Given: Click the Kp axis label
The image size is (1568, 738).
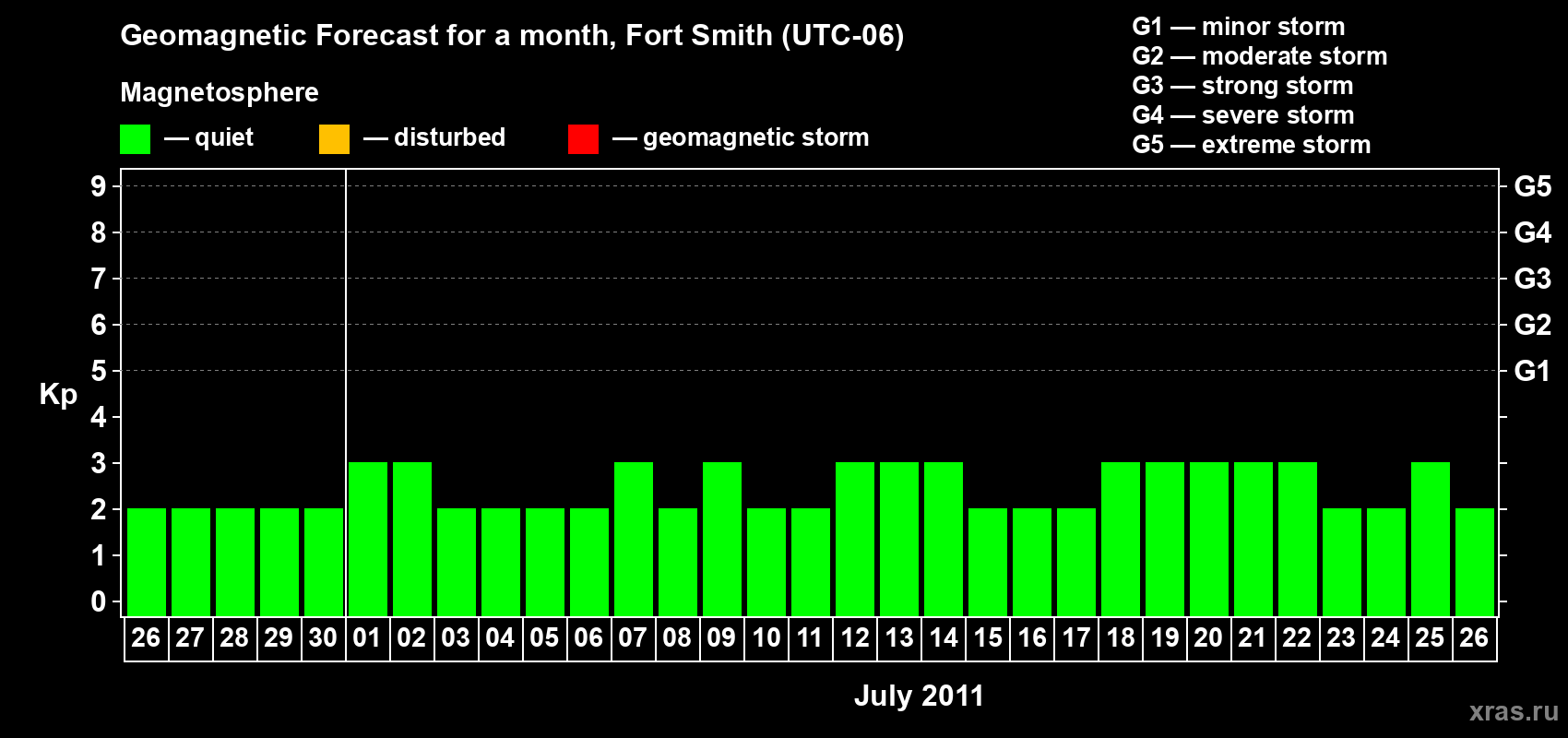Looking at the screenshot, I should (58, 395).
